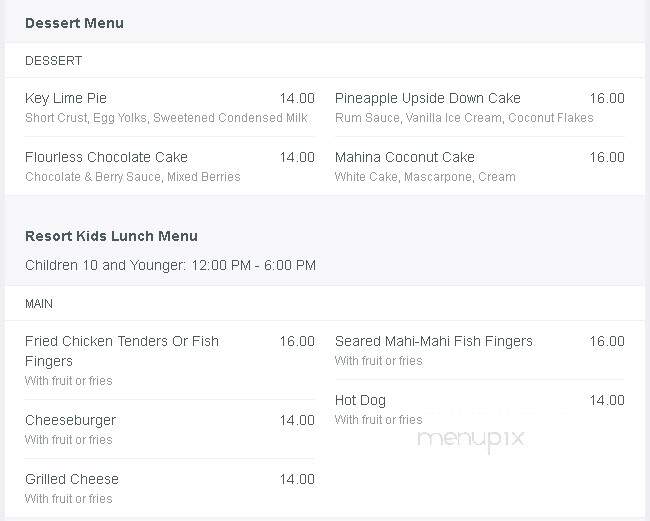Click the Rum Sauce, Vanilla Ice Cream description

(x=464, y=118)
